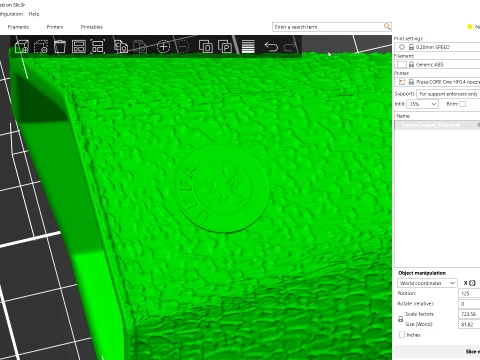Toggle the scale factor lock icon
The image size is (480, 360).
pyautogui.click(x=401, y=319)
